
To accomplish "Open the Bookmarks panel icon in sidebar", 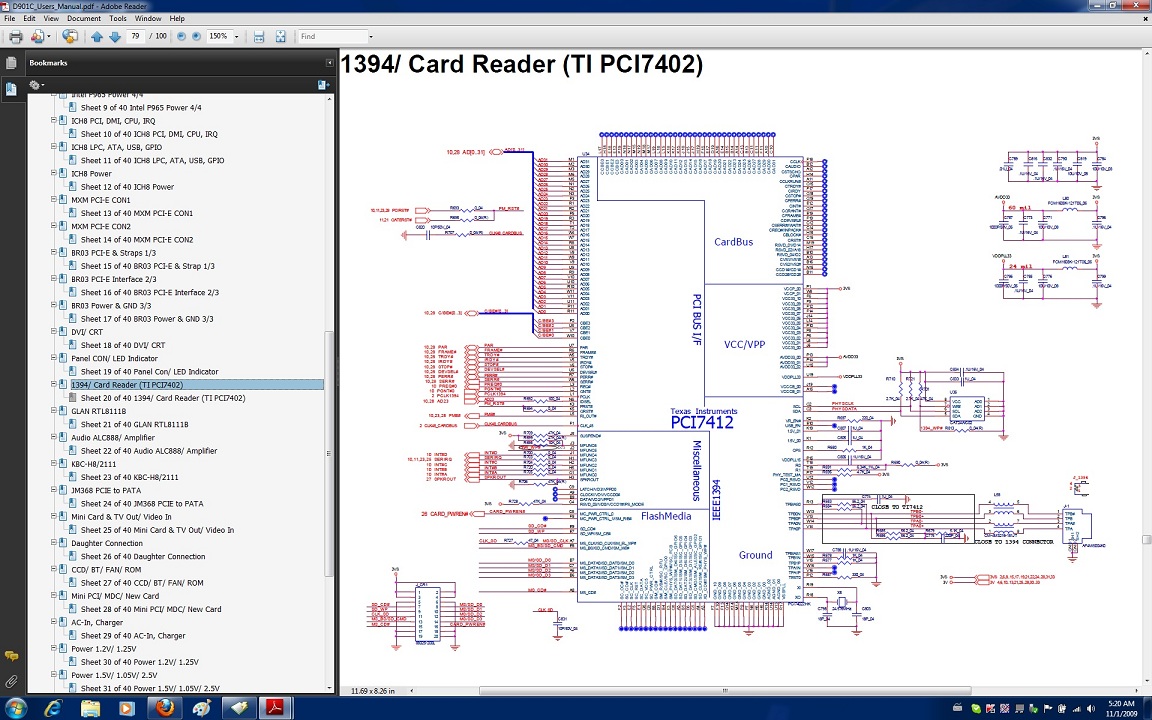I will (11, 90).
